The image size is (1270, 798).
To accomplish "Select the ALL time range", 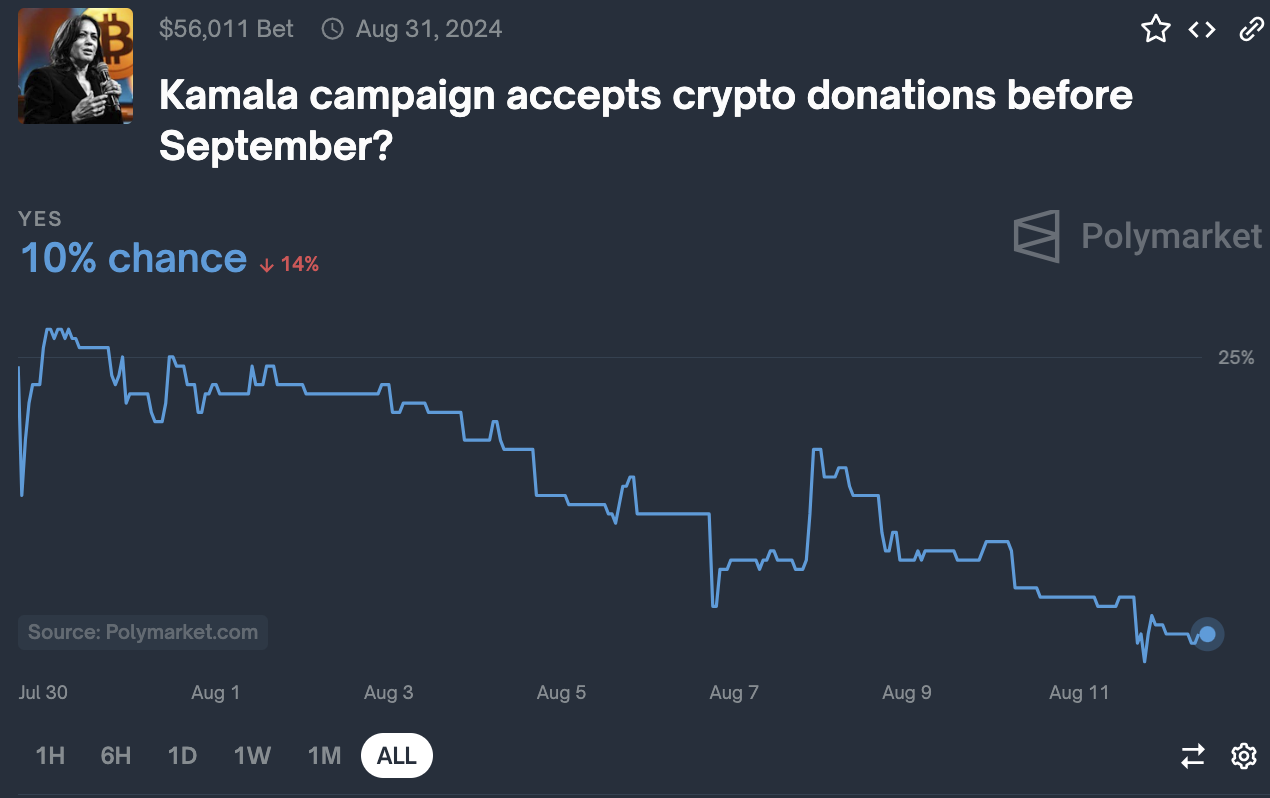I will coord(397,756).
